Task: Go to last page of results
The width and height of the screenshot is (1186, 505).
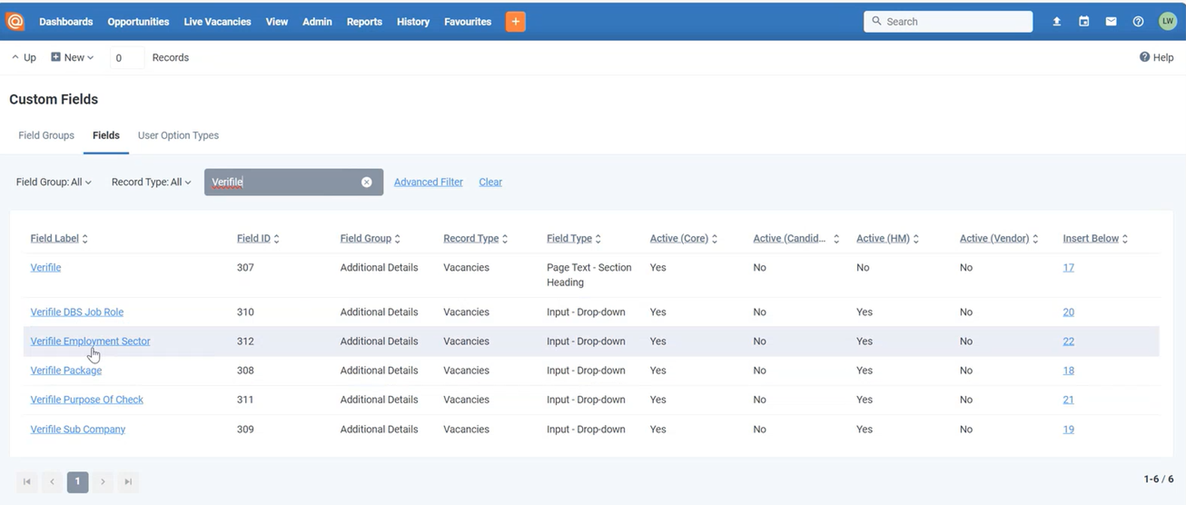Action: (129, 482)
